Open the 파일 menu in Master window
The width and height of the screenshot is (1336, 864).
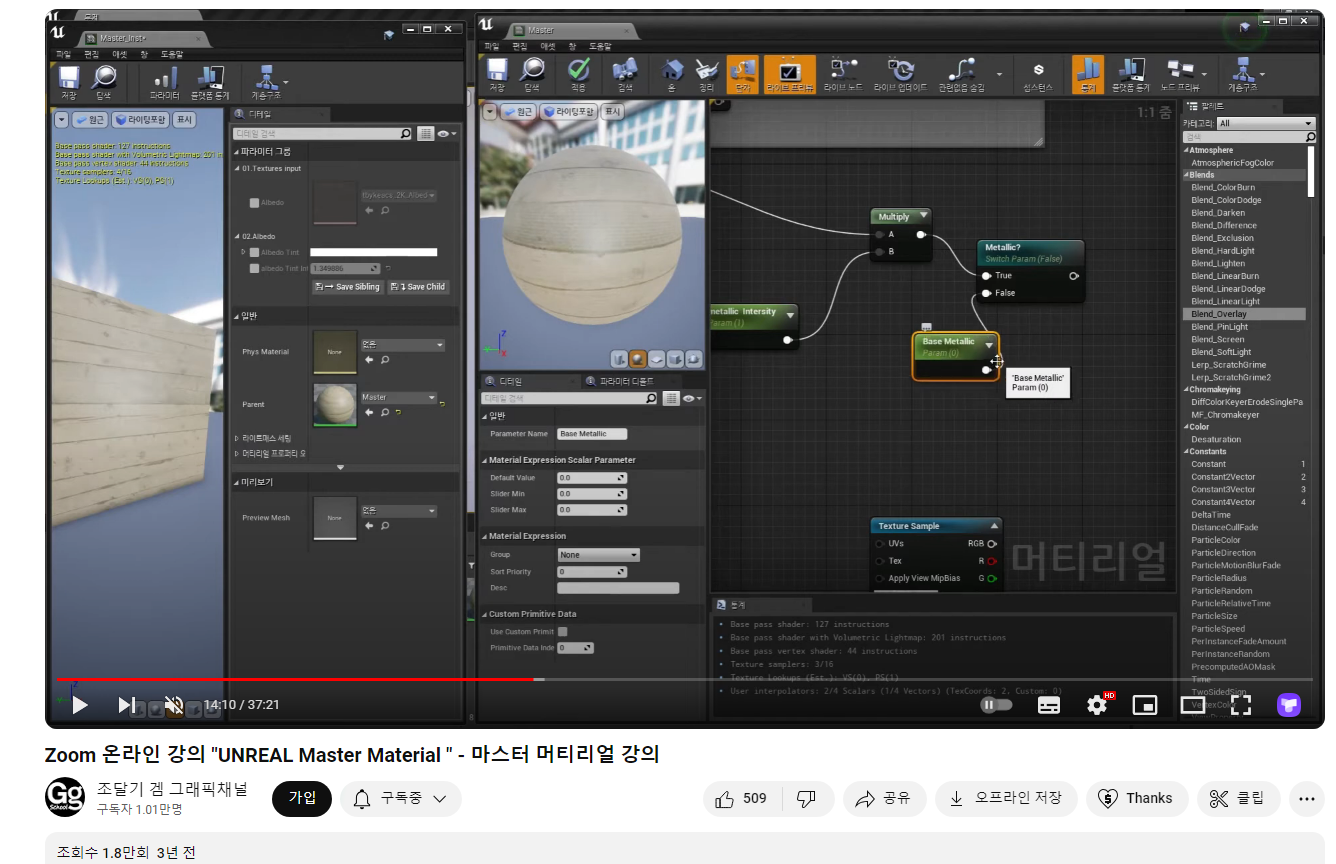491,46
